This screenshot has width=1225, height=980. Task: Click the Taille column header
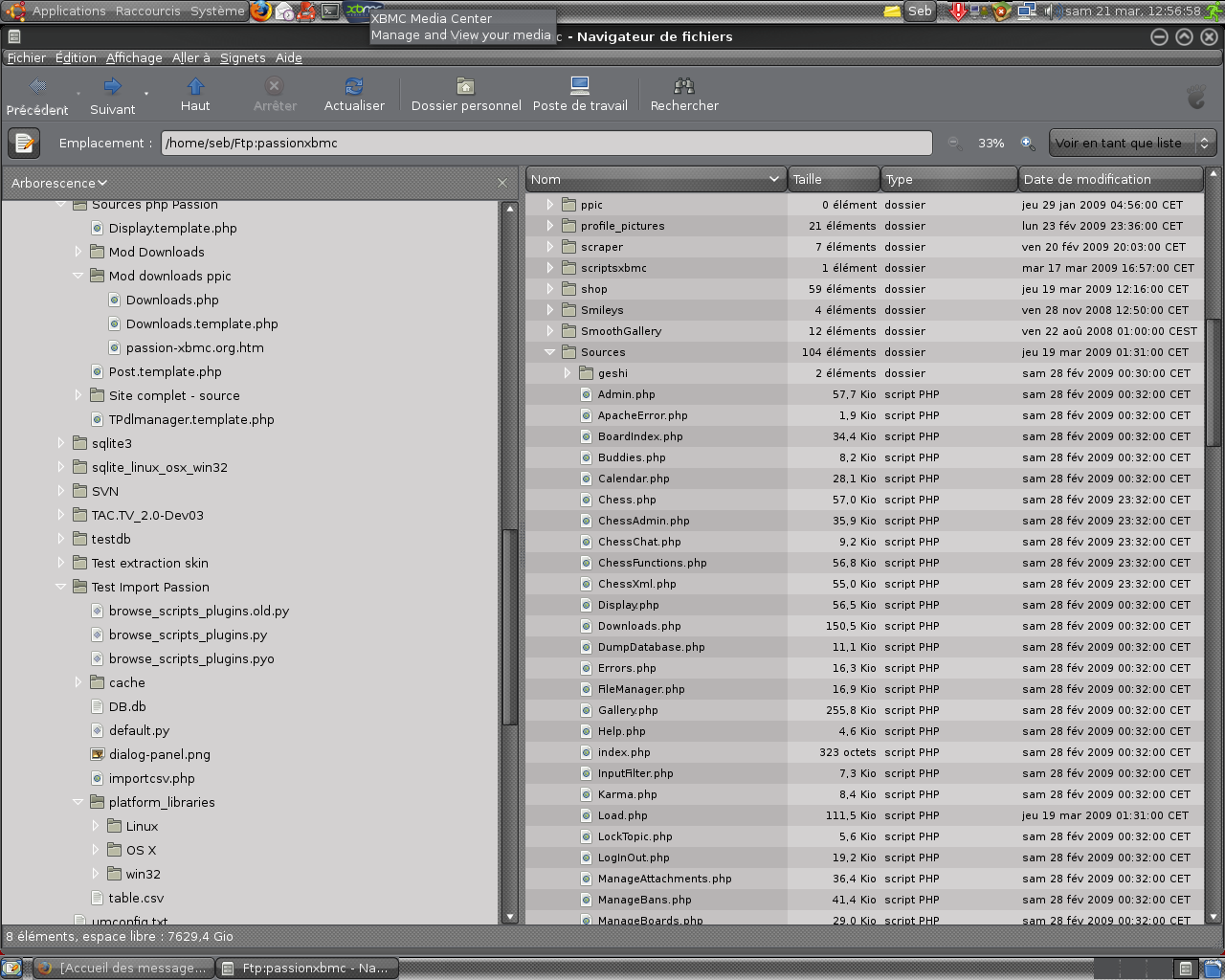pos(833,179)
